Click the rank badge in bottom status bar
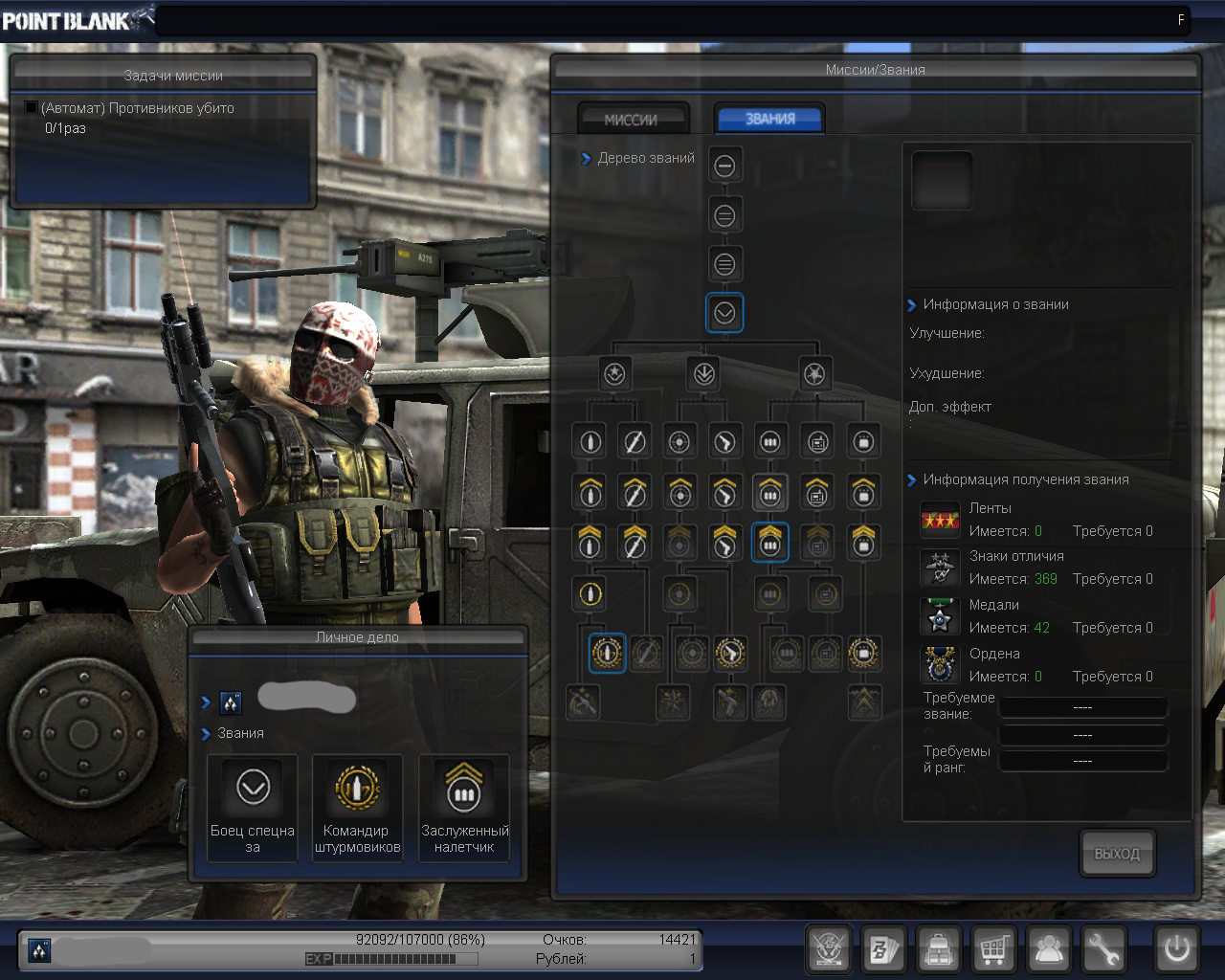1225x980 pixels. tap(39, 951)
